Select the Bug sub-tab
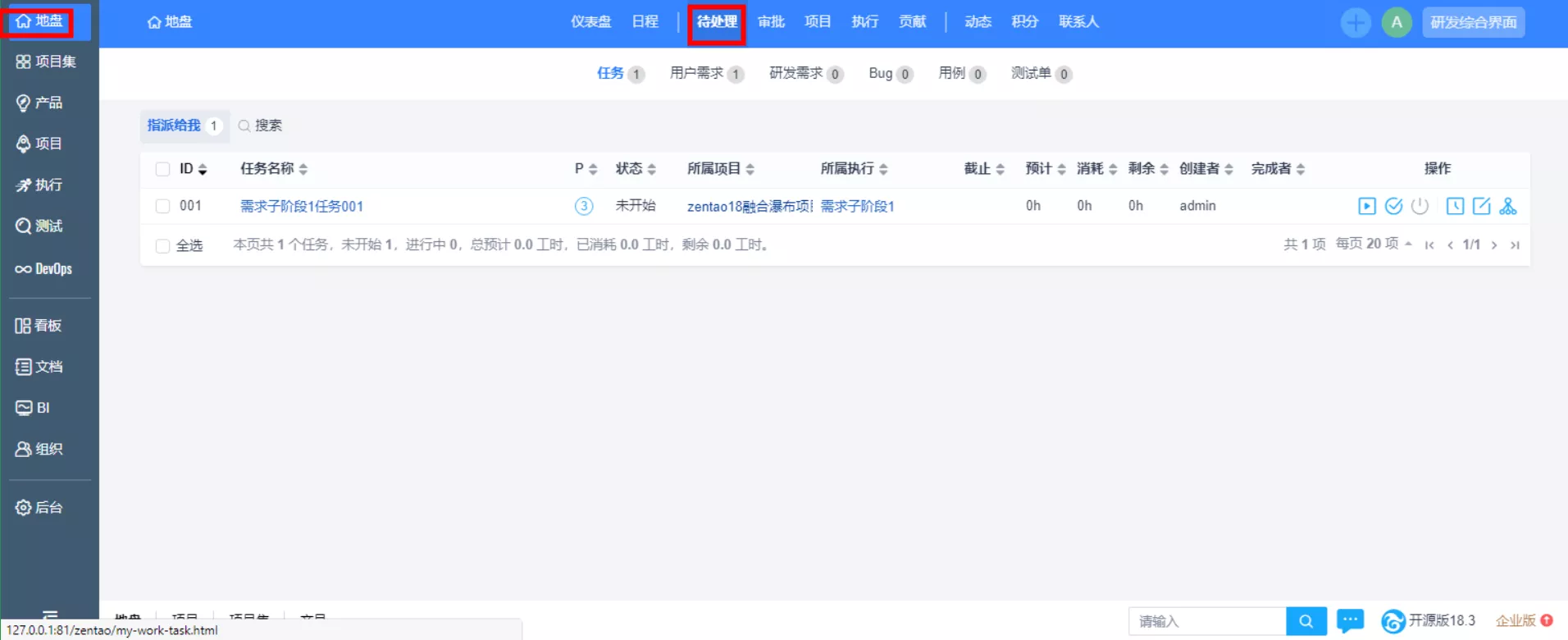 point(891,74)
